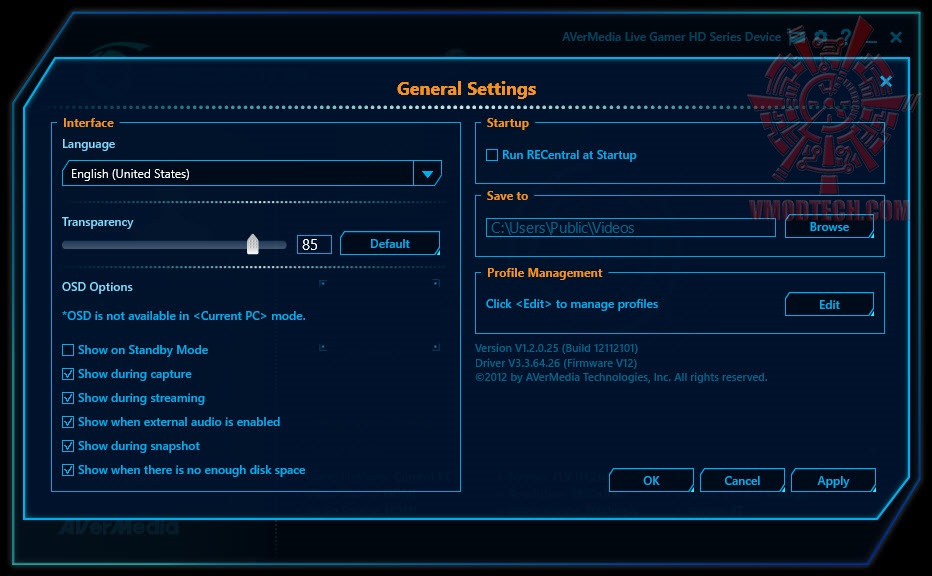Click 'Click <Edit> to manage profiles' text

572,304
